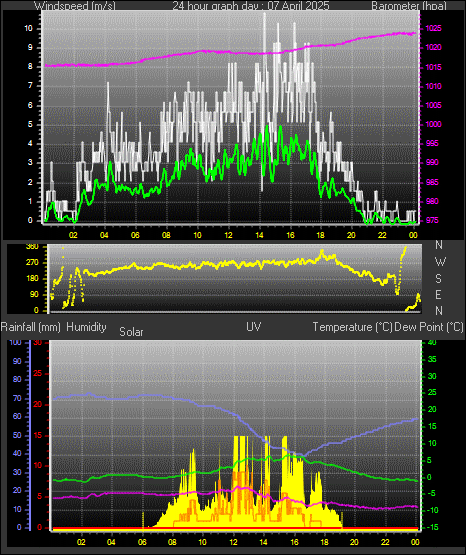
Task: Click the "18" hour tick of the temperature chart
Action: pos(324,542)
